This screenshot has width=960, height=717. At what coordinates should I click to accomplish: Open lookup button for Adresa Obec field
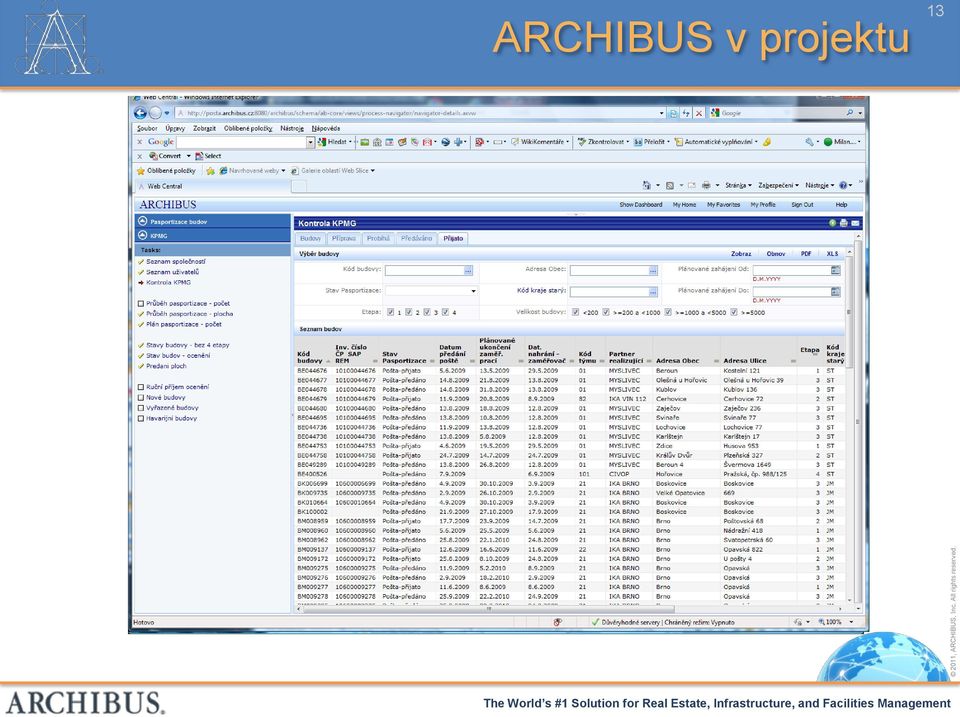pos(653,270)
